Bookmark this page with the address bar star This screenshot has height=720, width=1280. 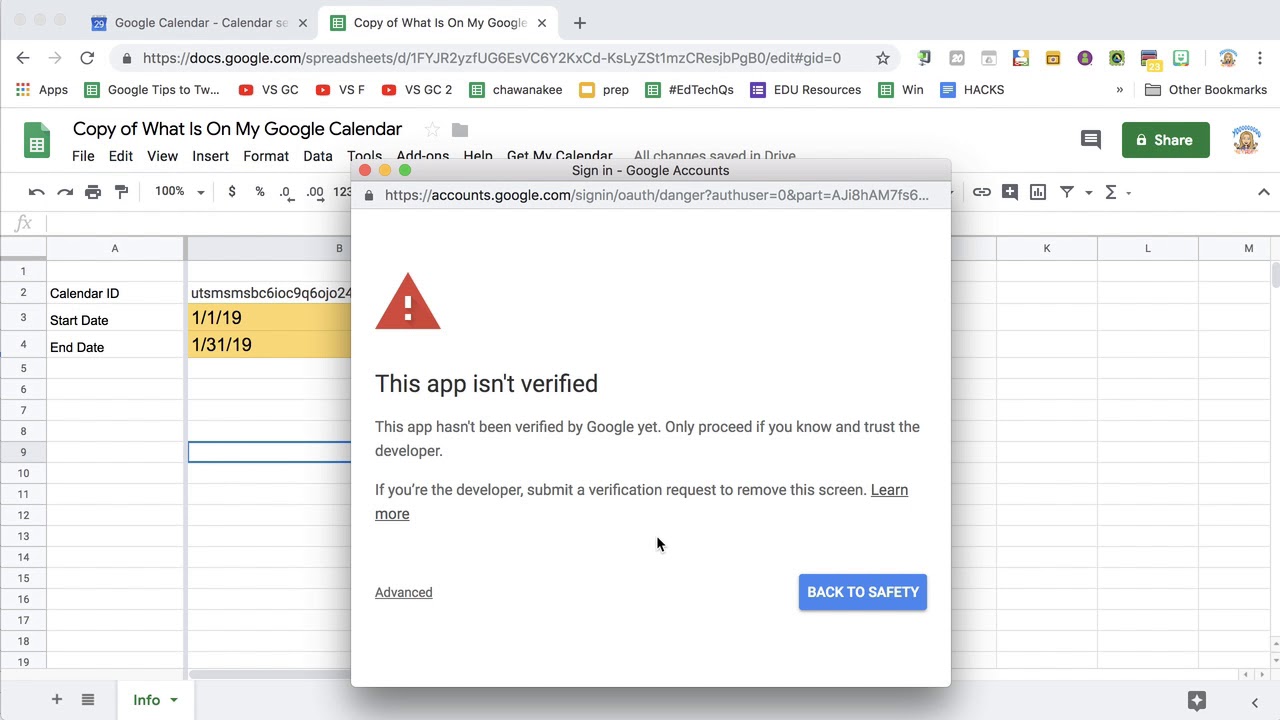coord(883,58)
